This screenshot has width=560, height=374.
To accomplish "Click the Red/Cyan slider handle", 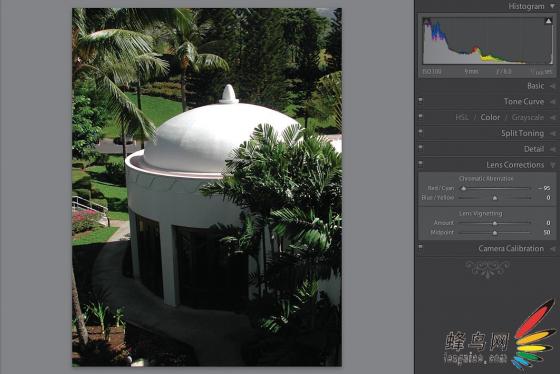I will click(464, 188).
